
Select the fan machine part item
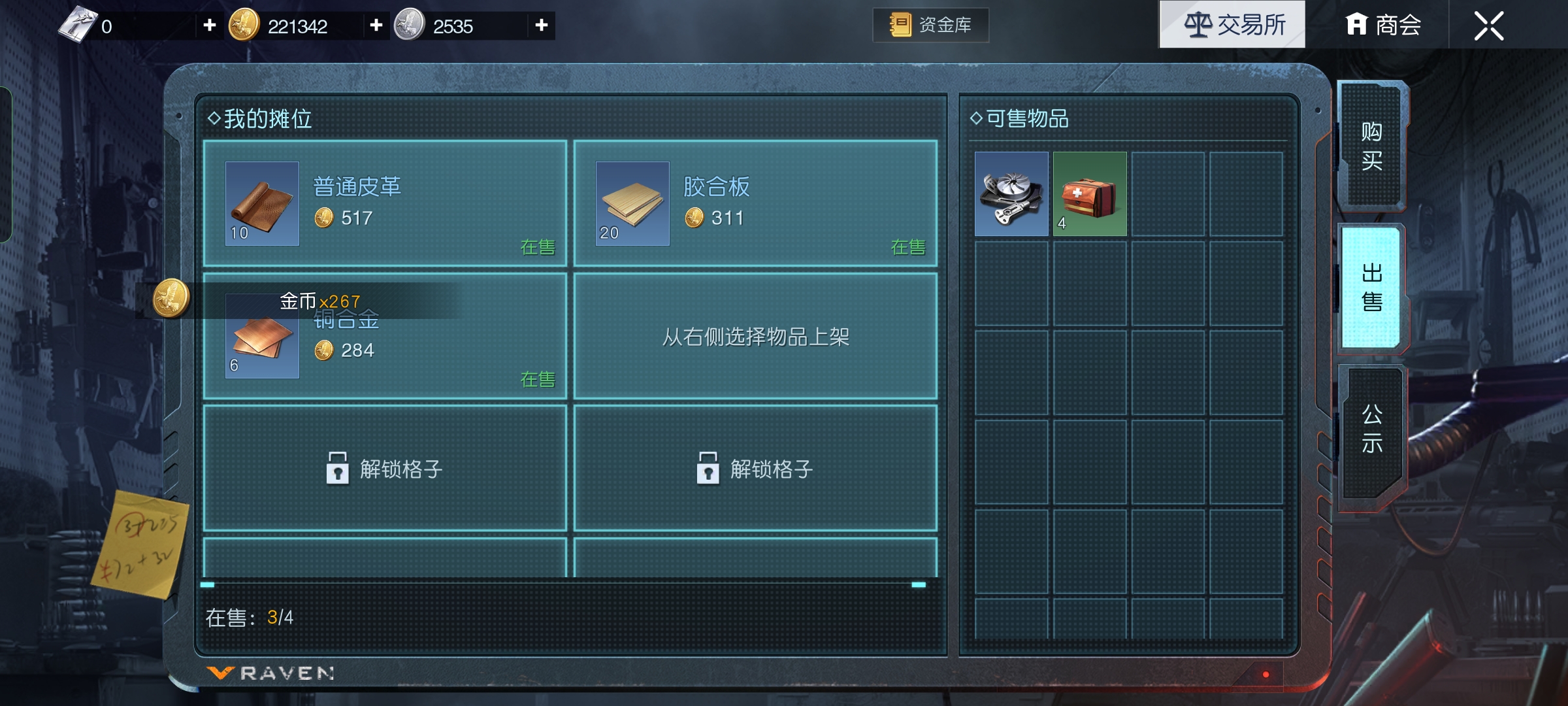pos(1011,194)
